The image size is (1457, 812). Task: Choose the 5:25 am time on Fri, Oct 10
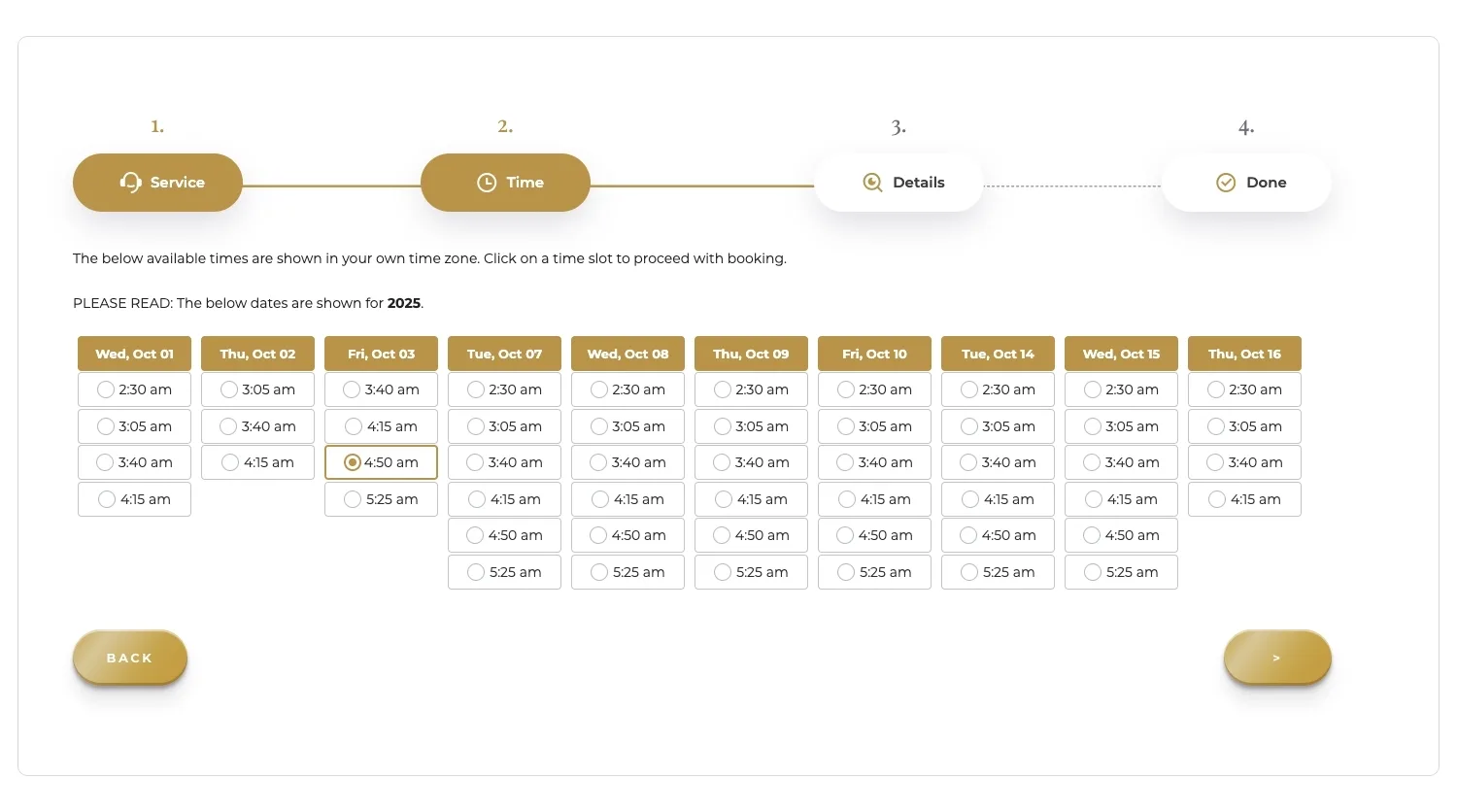pyautogui.click(x=874, y=572)
